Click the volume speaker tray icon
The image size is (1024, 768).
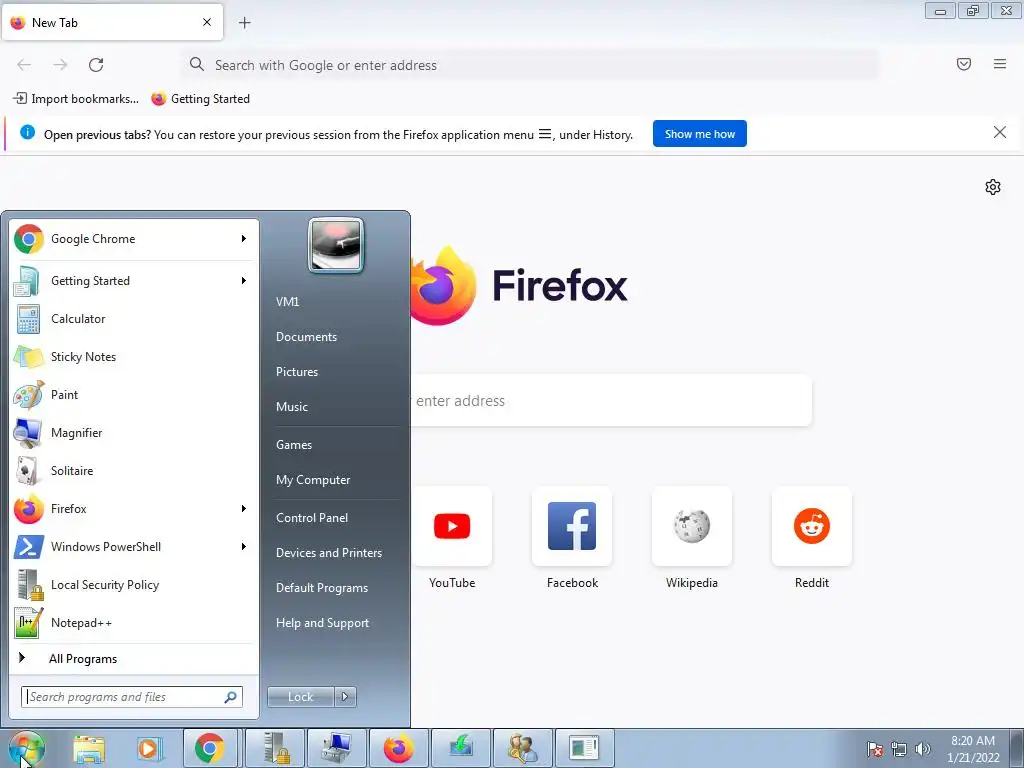tap(923, 749)
